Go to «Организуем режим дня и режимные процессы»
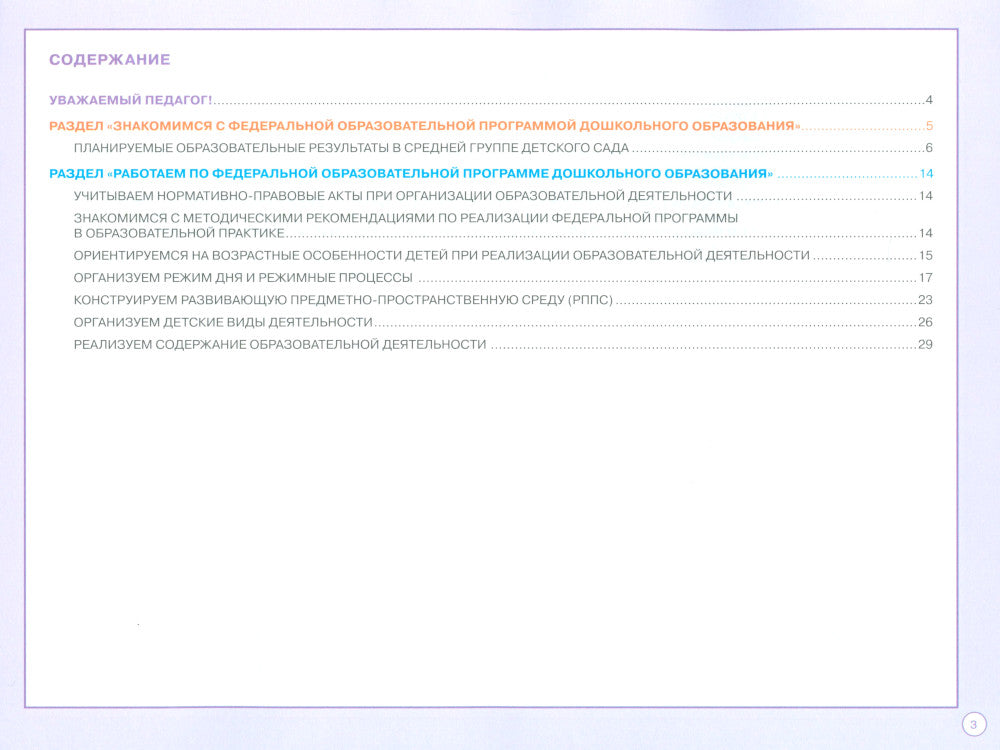Image resolution: width=1000 pixels, height=750 pixels. click(x=243, y=277)
